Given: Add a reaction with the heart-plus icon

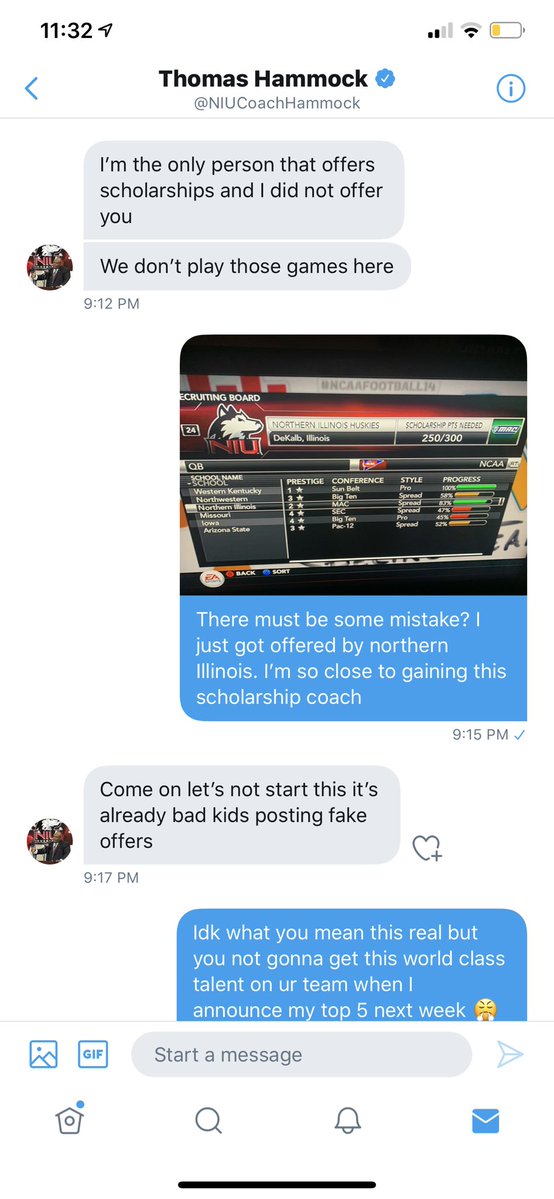Looking at the screenshot, I should point(426,847).
